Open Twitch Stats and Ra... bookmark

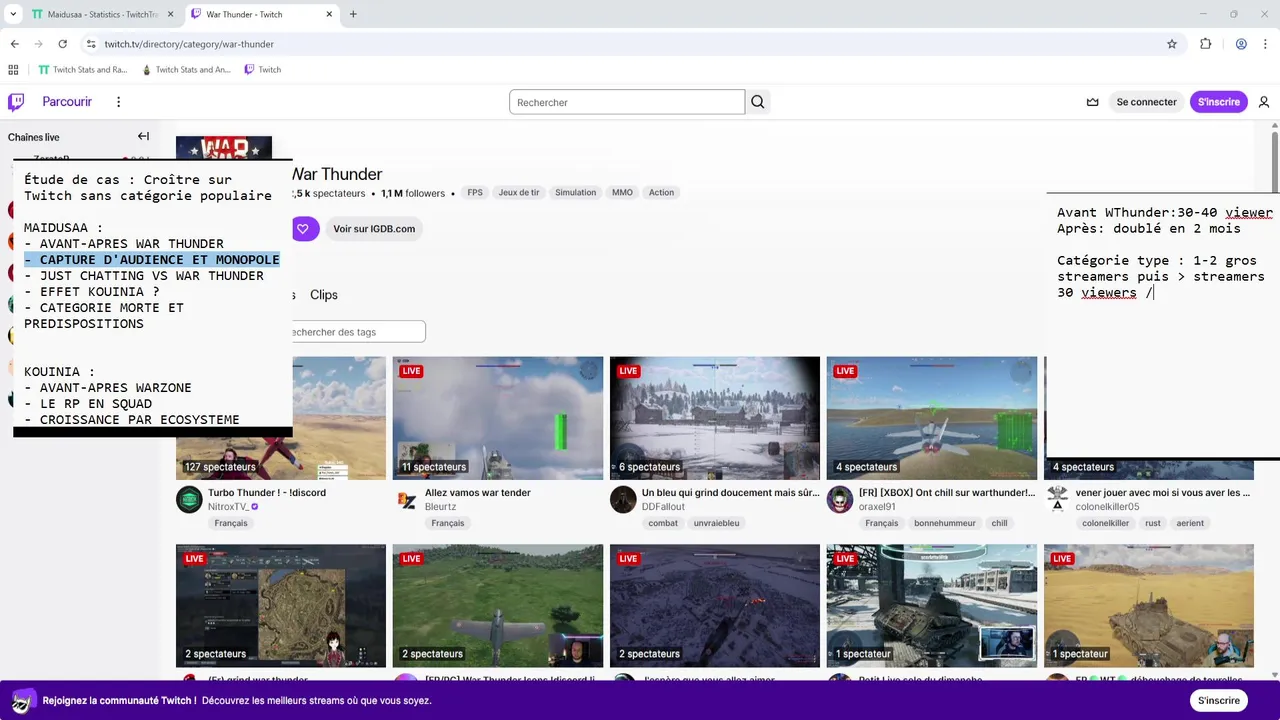82,70
